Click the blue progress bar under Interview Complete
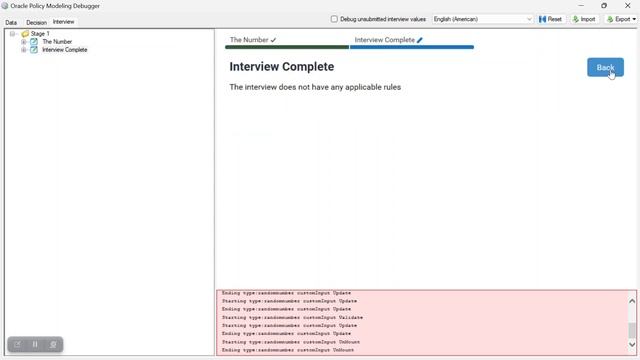640x360 pixels. (x=412, y=47)
